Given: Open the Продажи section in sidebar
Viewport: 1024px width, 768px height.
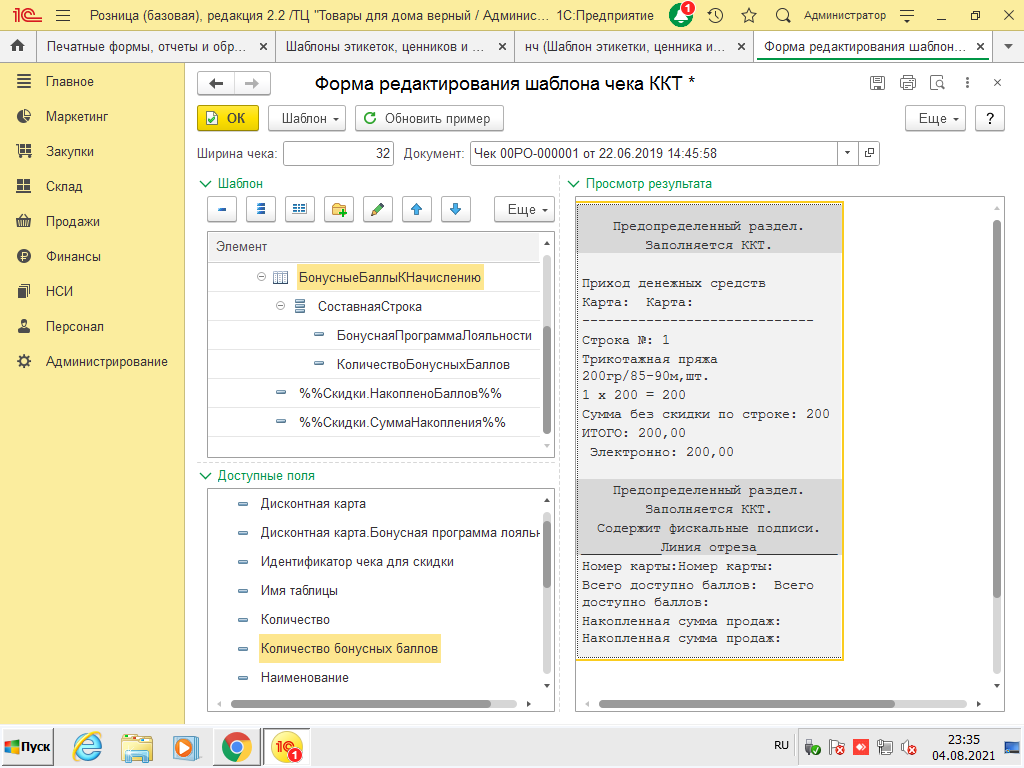Looking at the screenshot, I should pyautogui.click(x=72, y=221).
